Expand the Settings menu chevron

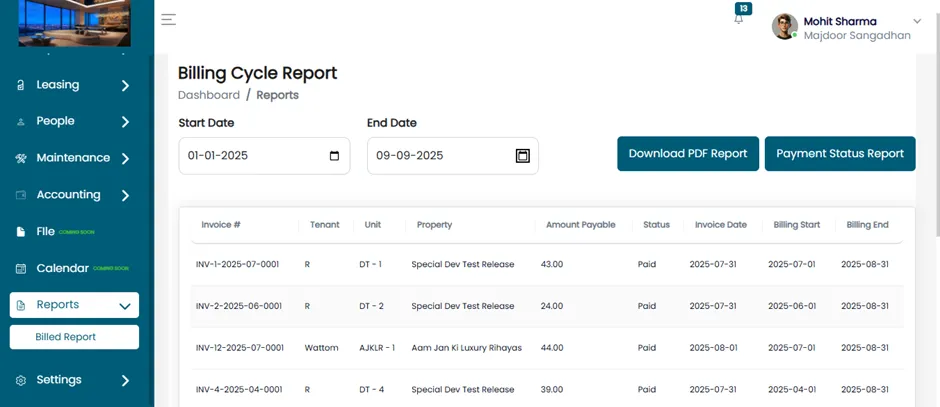pyautogui.click(x=125, y=381)
